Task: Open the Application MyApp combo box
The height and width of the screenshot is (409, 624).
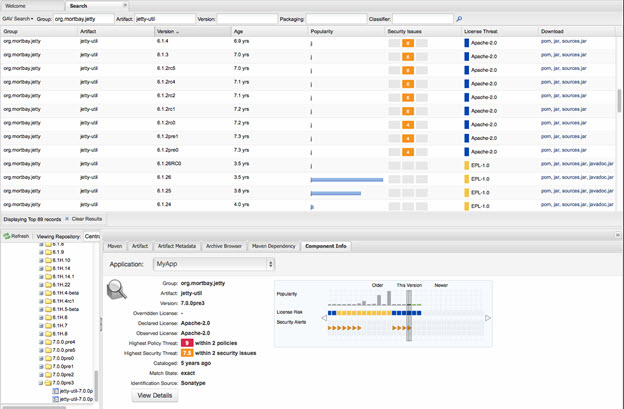Action: [213, 264]
